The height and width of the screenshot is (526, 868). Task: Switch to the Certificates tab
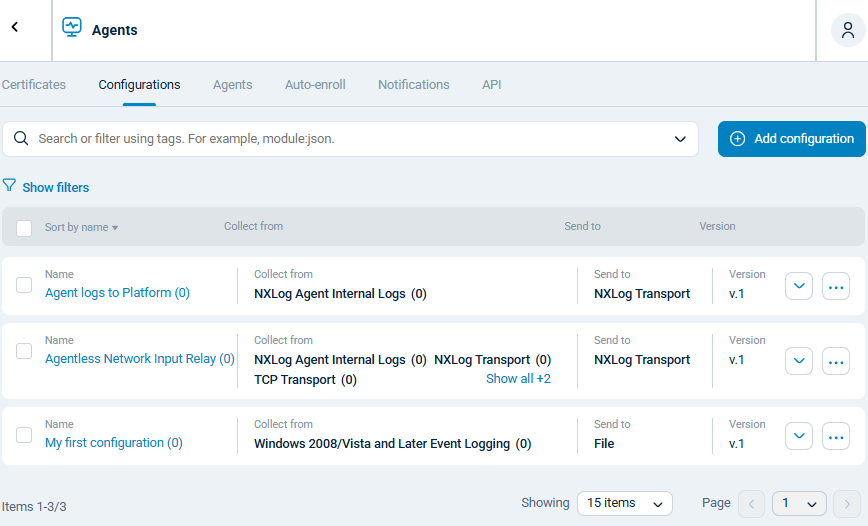tap(34, 85)
